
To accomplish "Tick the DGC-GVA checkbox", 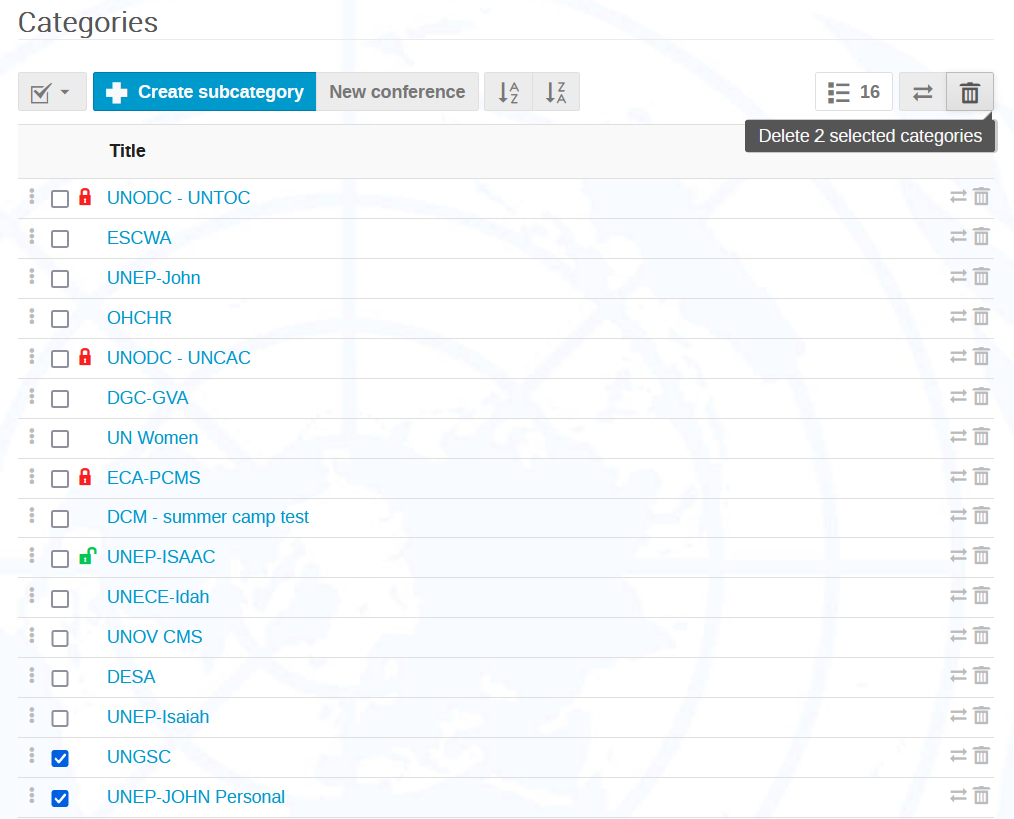I will point(60,399).
